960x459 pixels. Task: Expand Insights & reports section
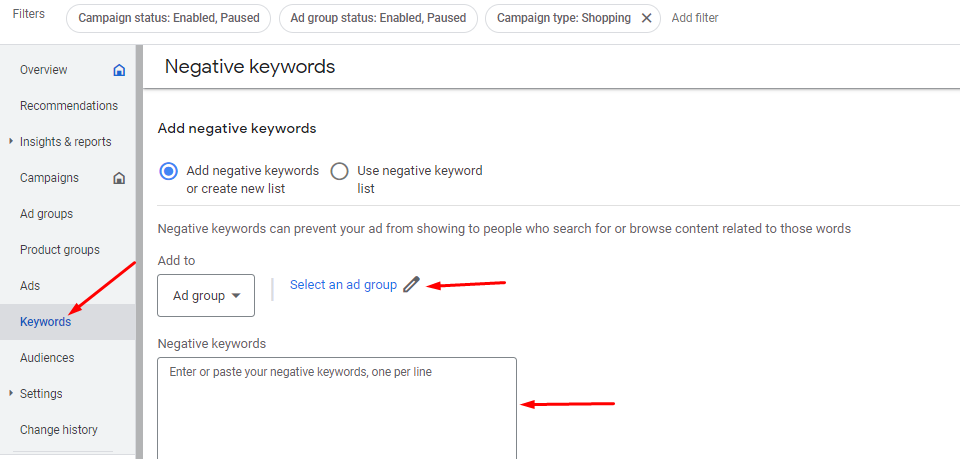tap(11, 142)
